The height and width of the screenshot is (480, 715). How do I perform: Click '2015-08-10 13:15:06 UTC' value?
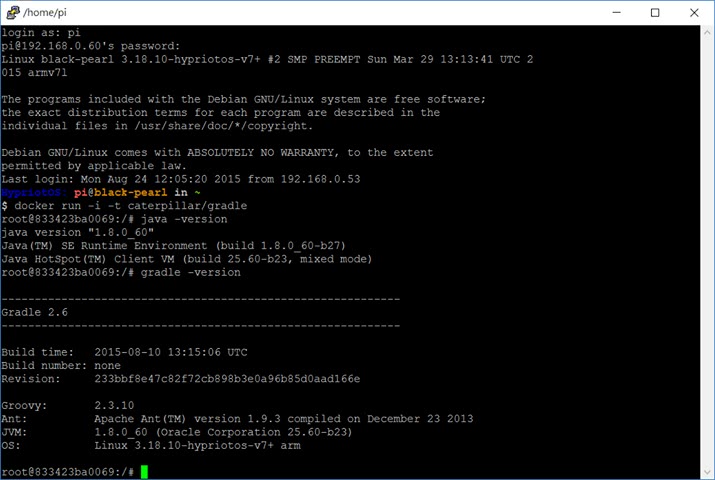pos(171,352)
